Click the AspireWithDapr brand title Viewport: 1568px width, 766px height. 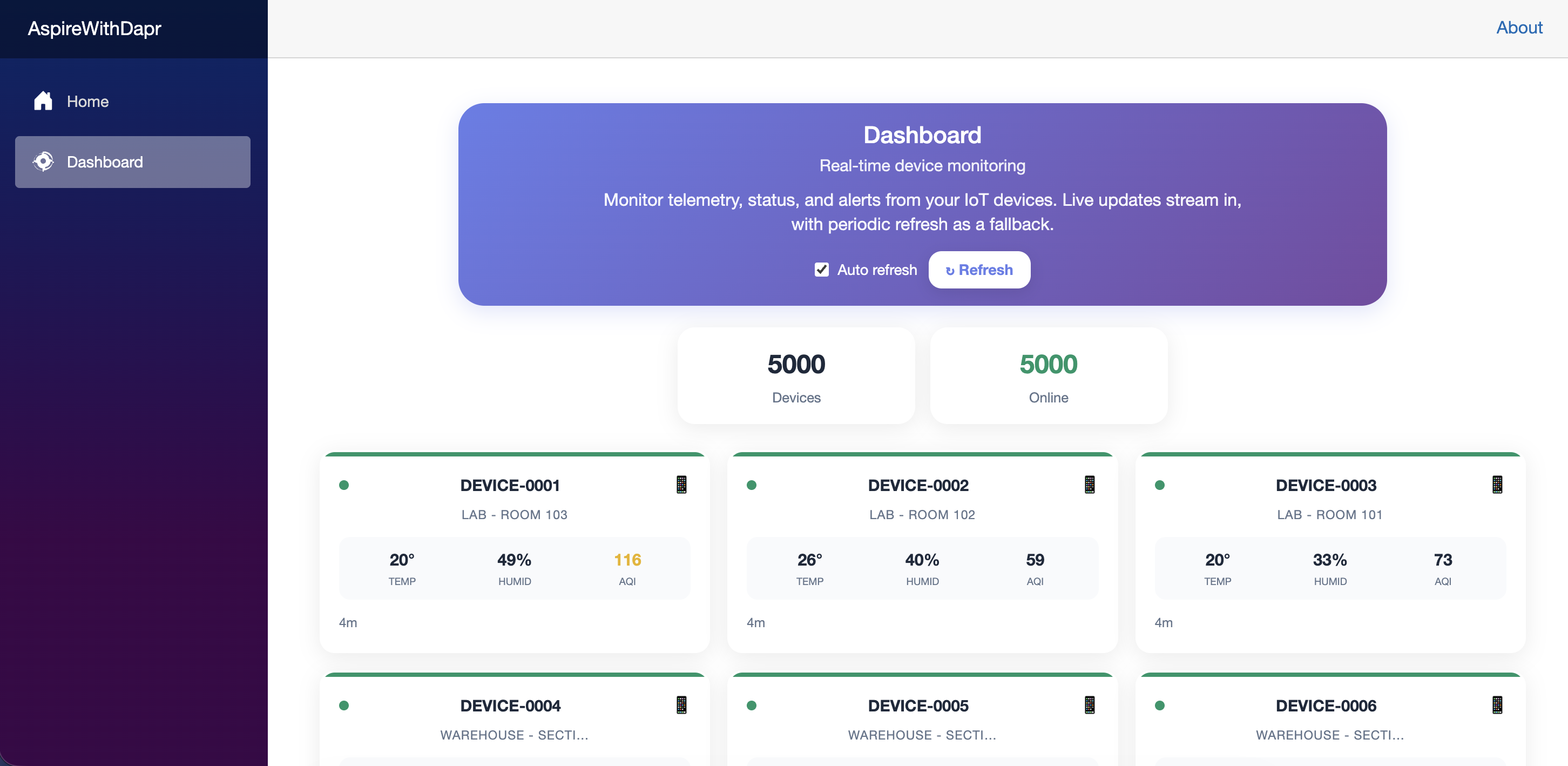[94, 29]
